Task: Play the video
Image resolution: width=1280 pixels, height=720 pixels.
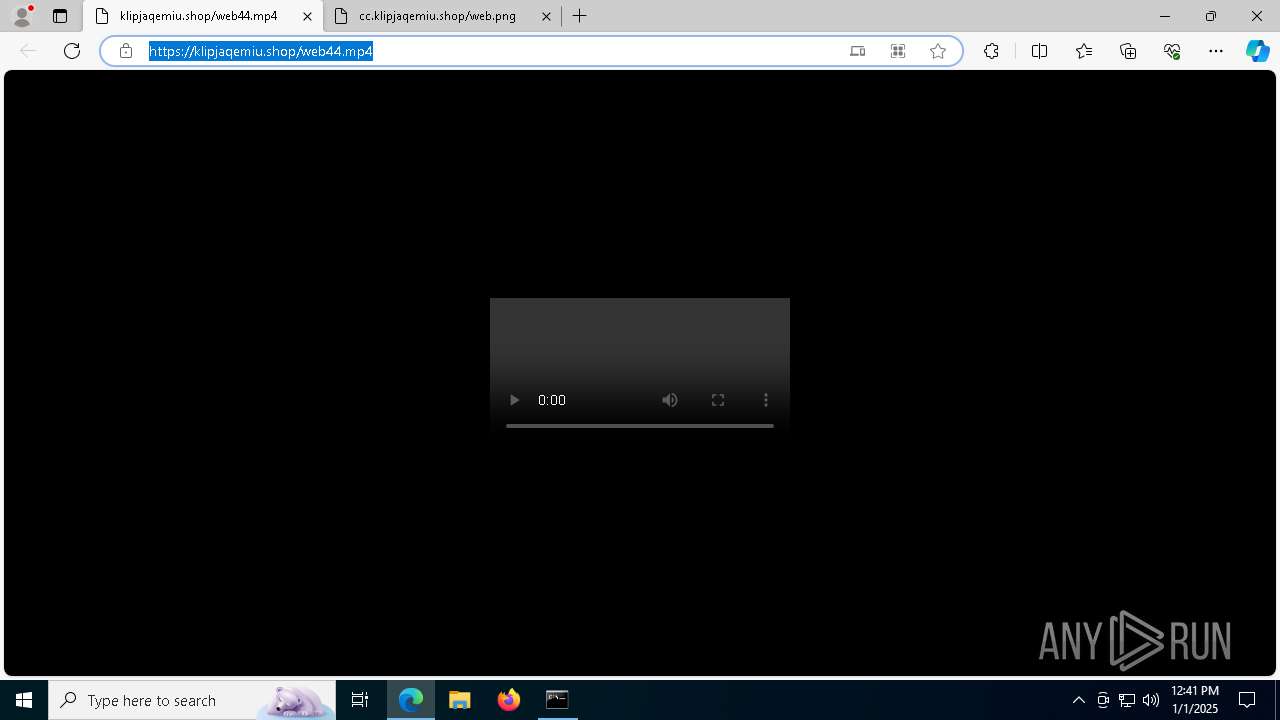Action: click(x=514, y=400)
